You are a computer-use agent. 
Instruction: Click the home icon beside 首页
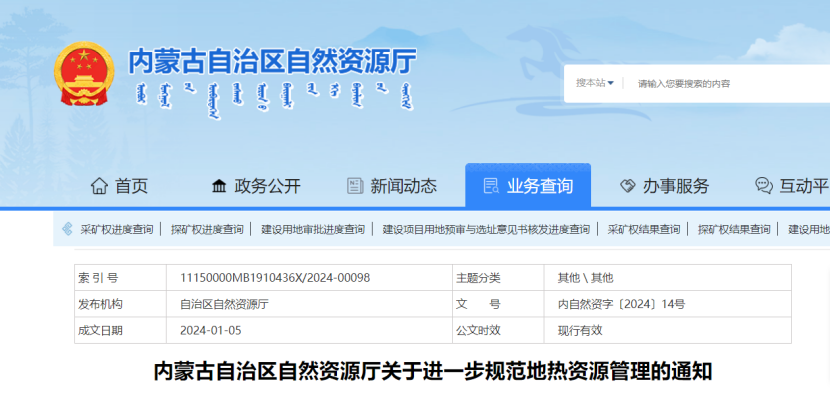[99, 186]
